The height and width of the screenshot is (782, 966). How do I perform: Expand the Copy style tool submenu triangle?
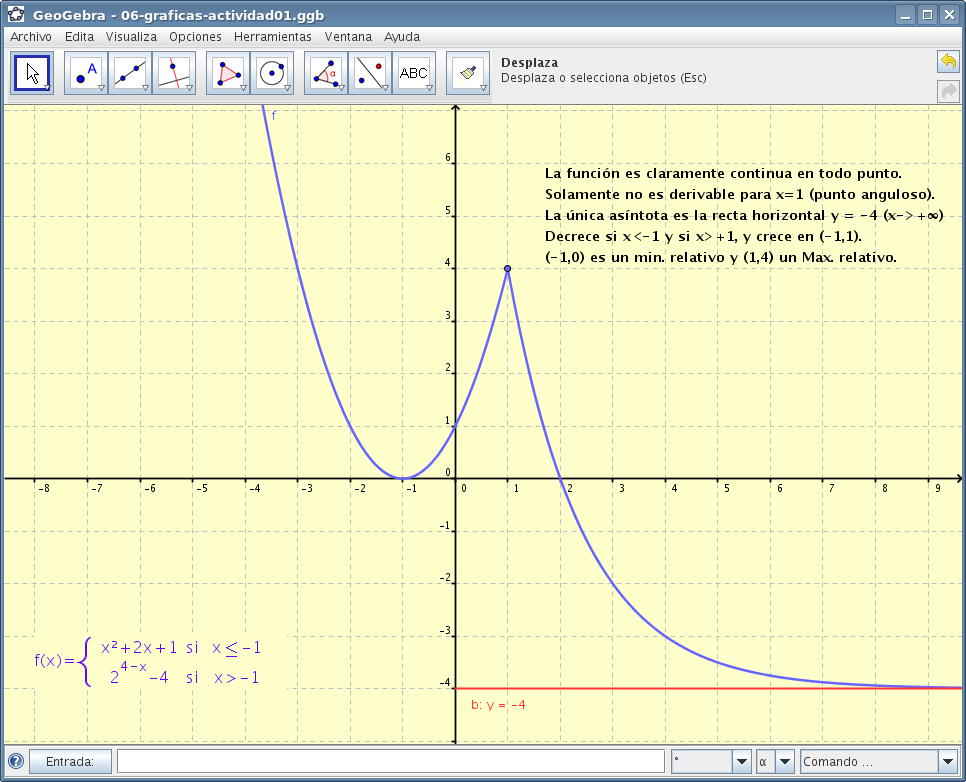(x=483, y=88)
